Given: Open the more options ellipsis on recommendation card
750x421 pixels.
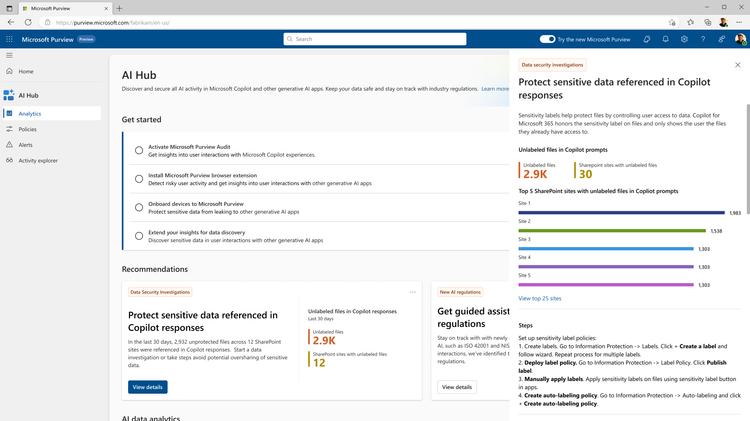Looking at the screenshot, I should [x=413, y=292].
